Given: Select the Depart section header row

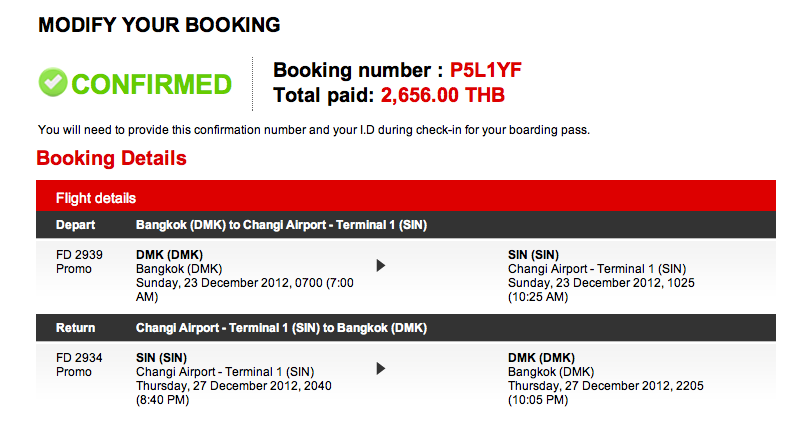Looking at the screenshot, I should point(406,225).
